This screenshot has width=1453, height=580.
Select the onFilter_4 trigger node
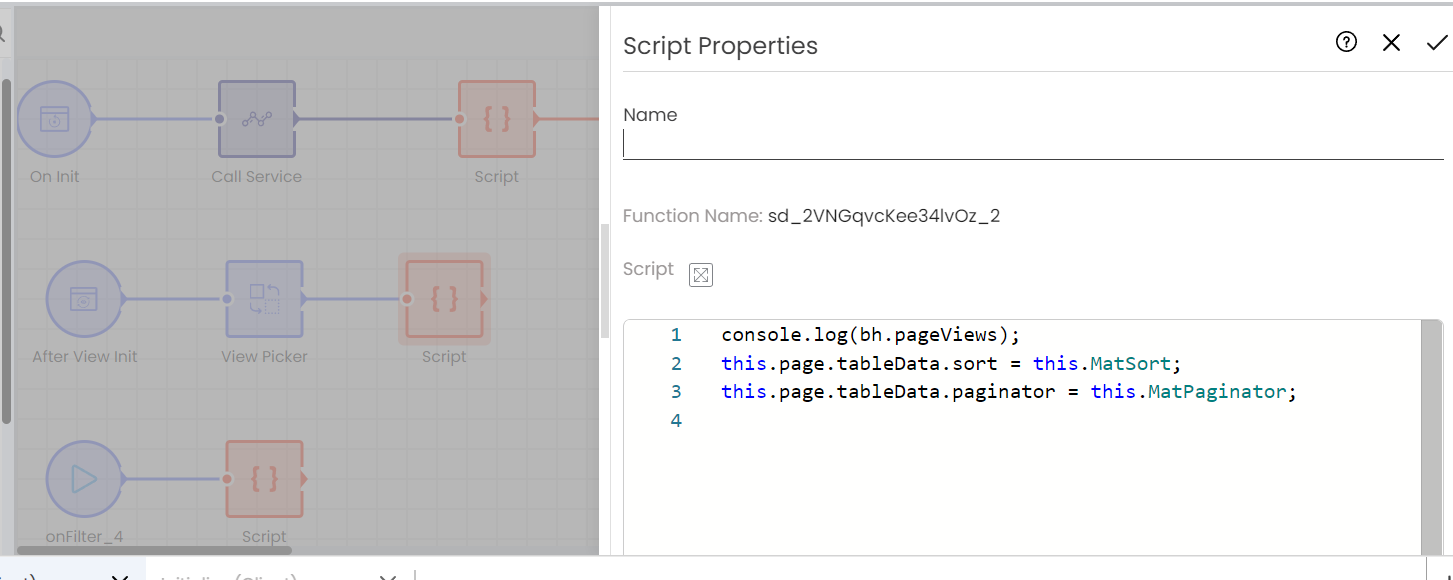84,478
